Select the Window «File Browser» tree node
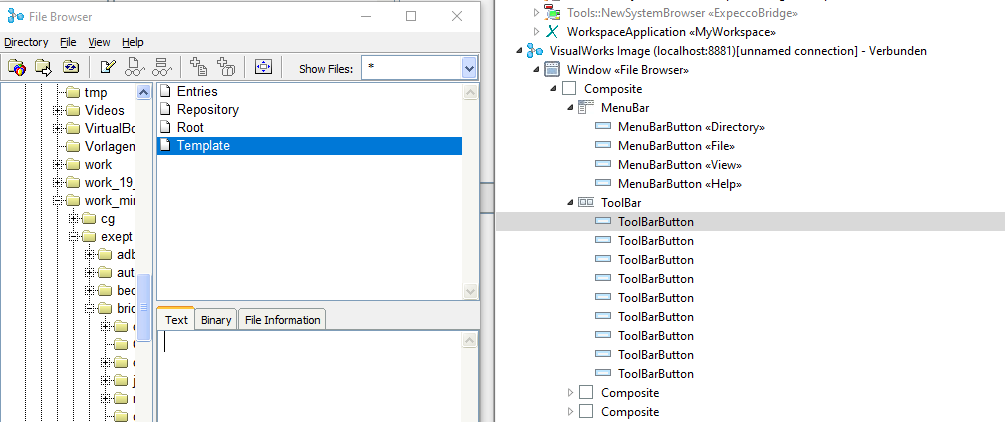This screenshot has width=1005, height=422. (x=627, y=70)
